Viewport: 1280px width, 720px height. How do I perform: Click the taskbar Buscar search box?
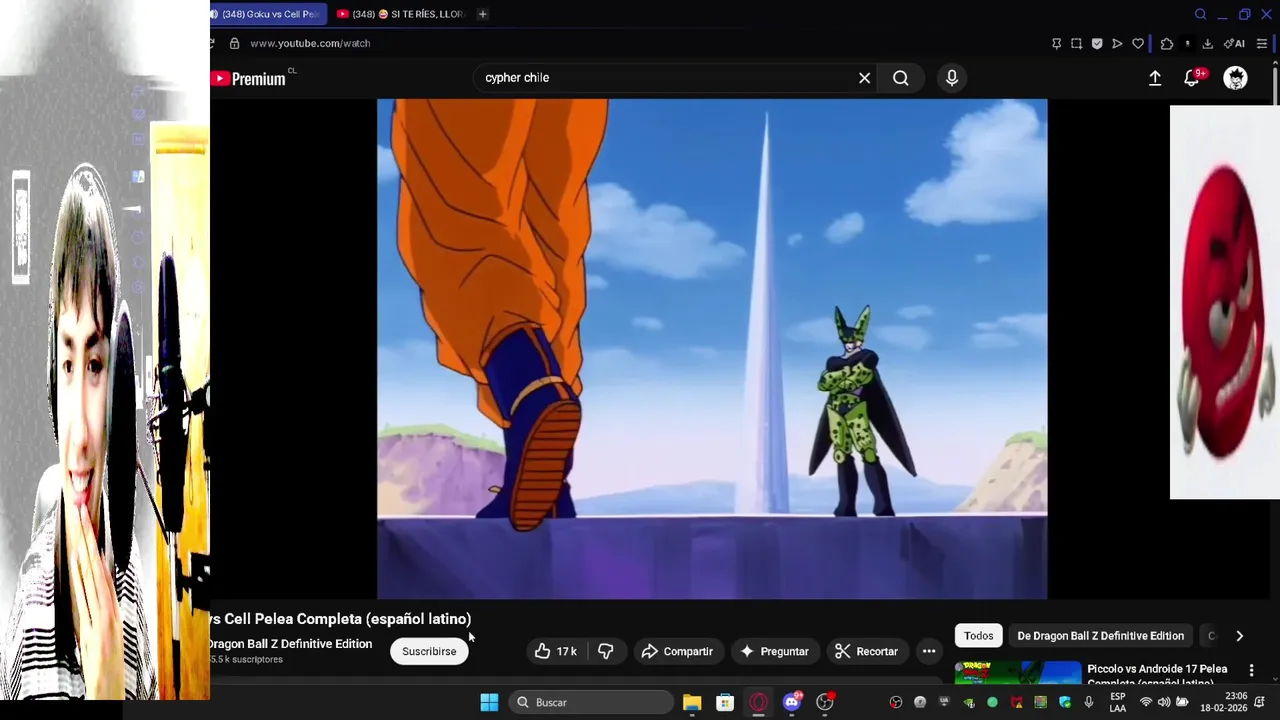(591, 702)
